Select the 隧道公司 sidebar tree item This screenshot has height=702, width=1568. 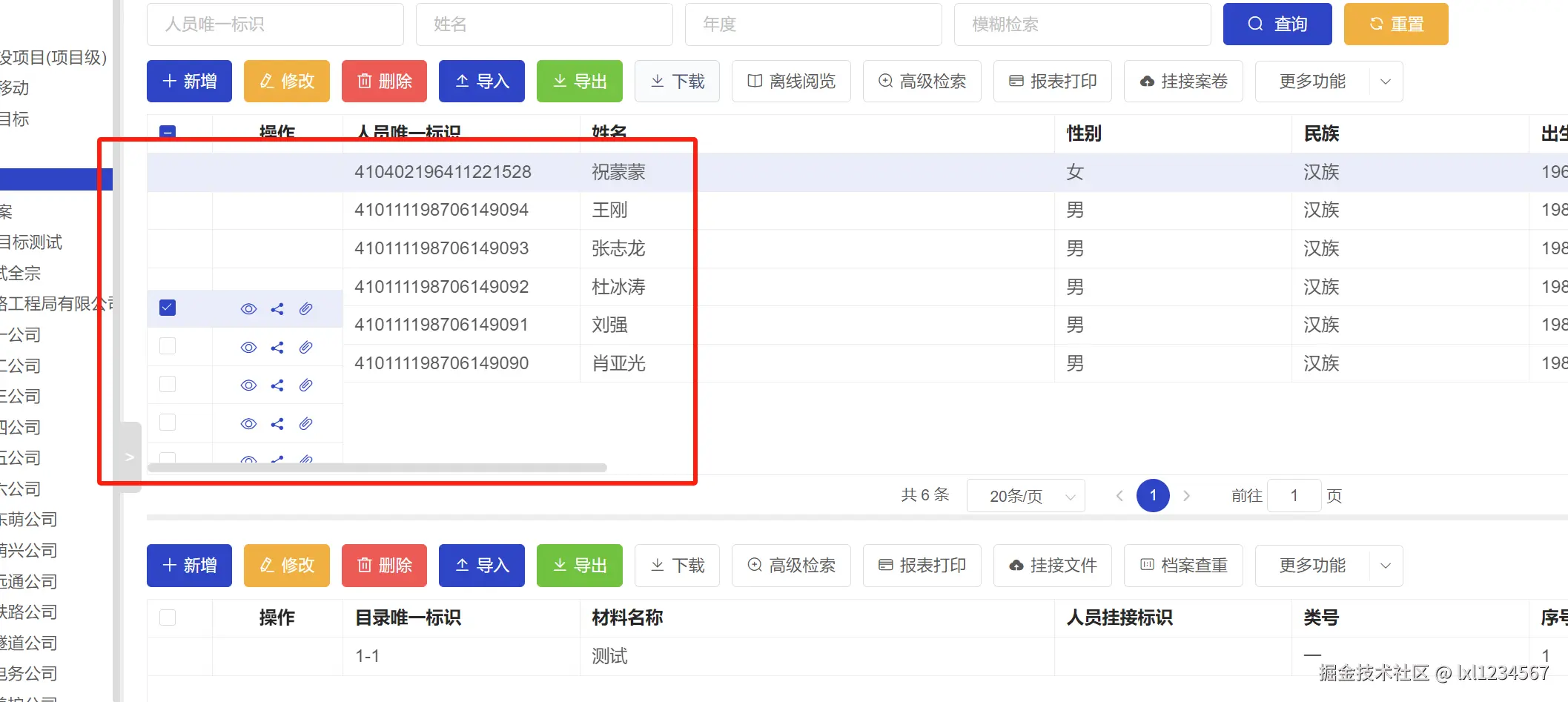click(x=28, y=643)
